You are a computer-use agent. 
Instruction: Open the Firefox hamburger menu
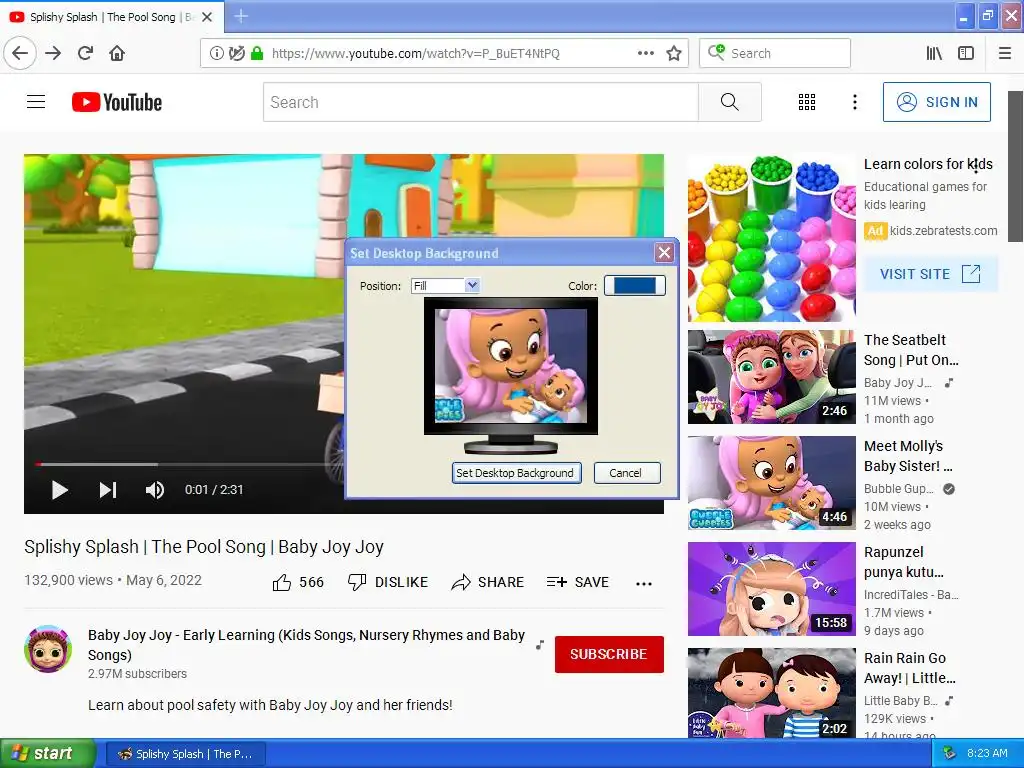[1004, 54]
